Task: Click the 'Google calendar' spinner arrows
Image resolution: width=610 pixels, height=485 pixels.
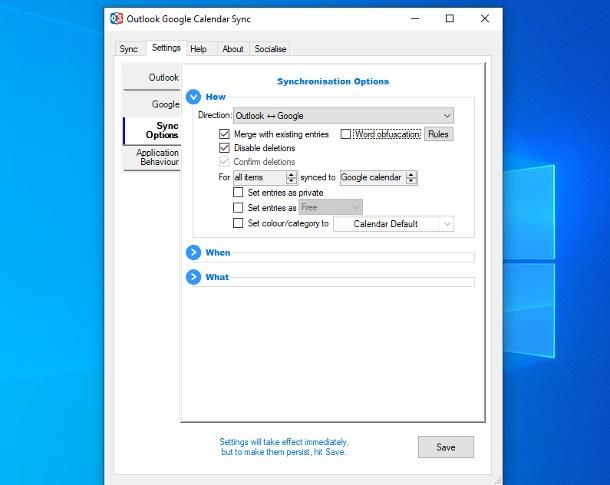Action: 411,178
